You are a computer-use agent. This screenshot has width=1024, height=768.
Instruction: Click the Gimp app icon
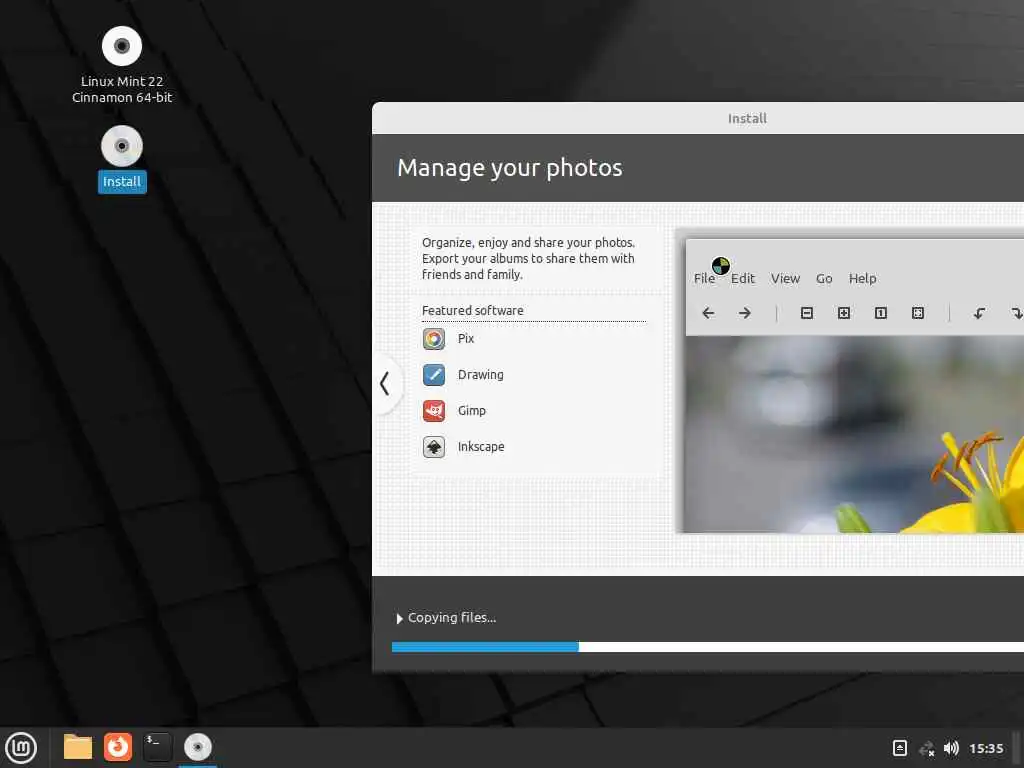[434, 411]
